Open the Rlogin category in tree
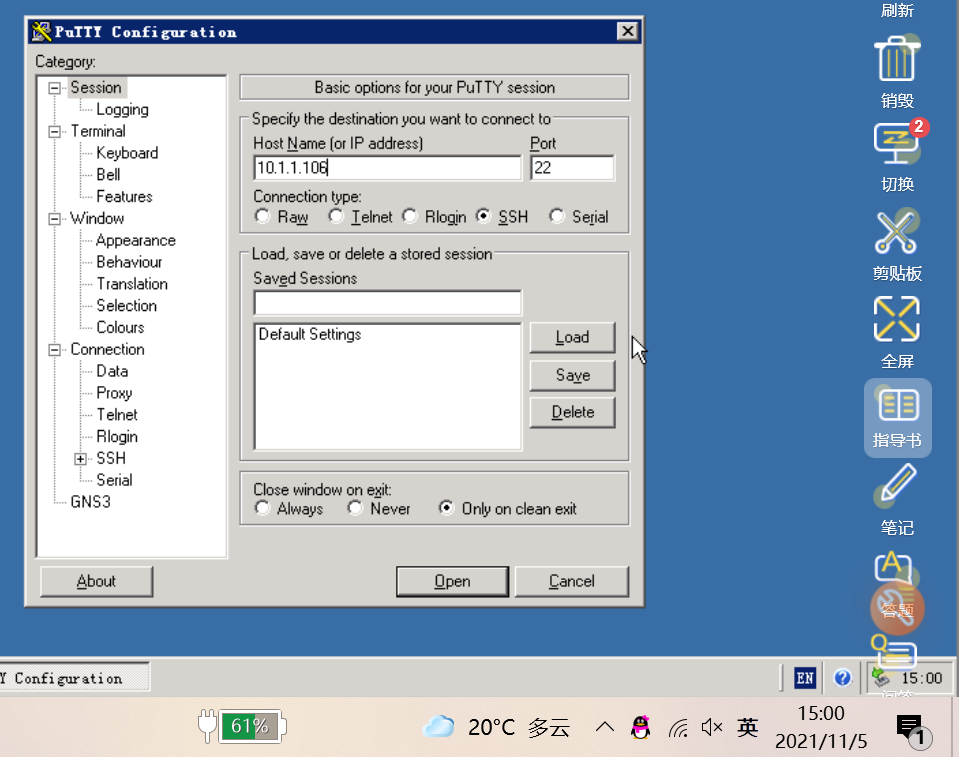 click(117, 437)
